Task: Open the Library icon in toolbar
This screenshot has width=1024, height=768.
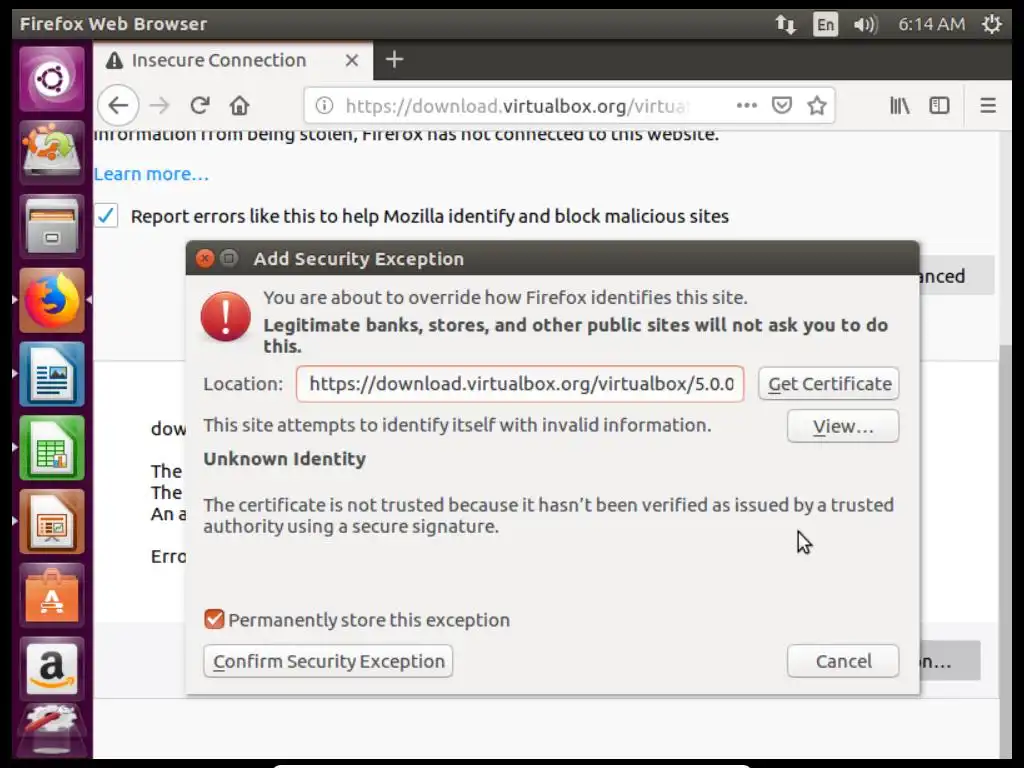Action: pyautogui.click(x=899, y=105)
